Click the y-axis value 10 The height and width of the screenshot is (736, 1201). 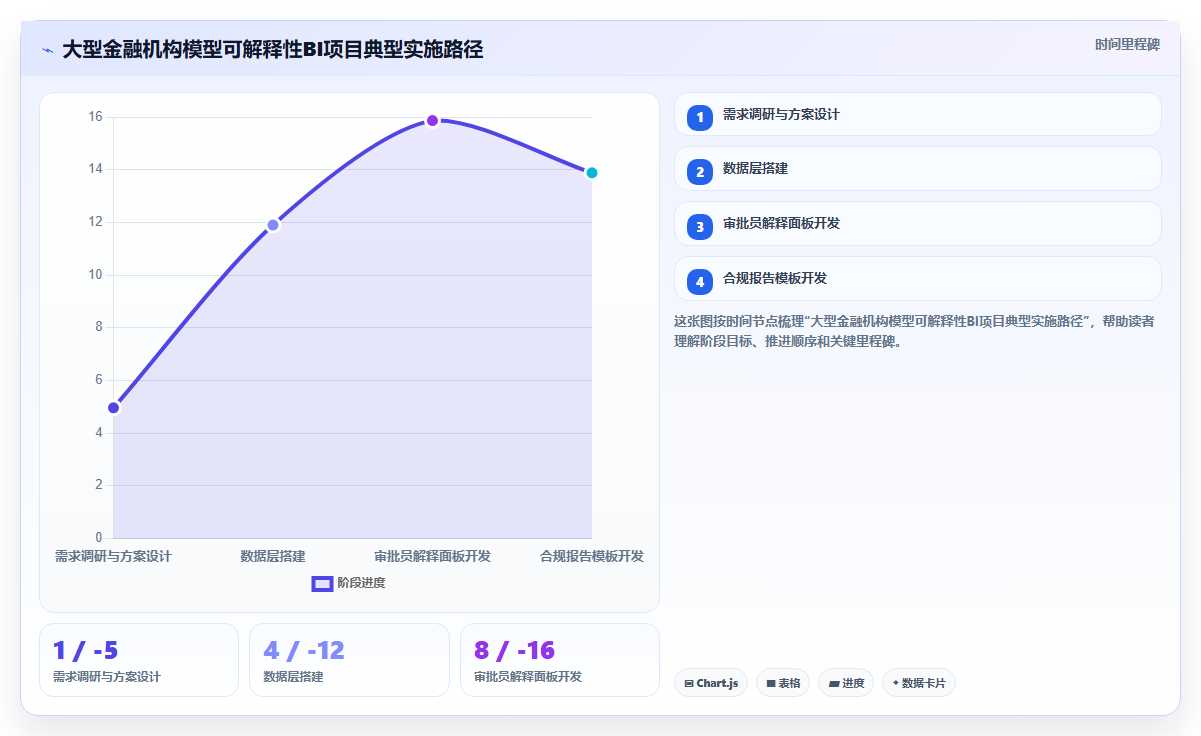point(96,275)
